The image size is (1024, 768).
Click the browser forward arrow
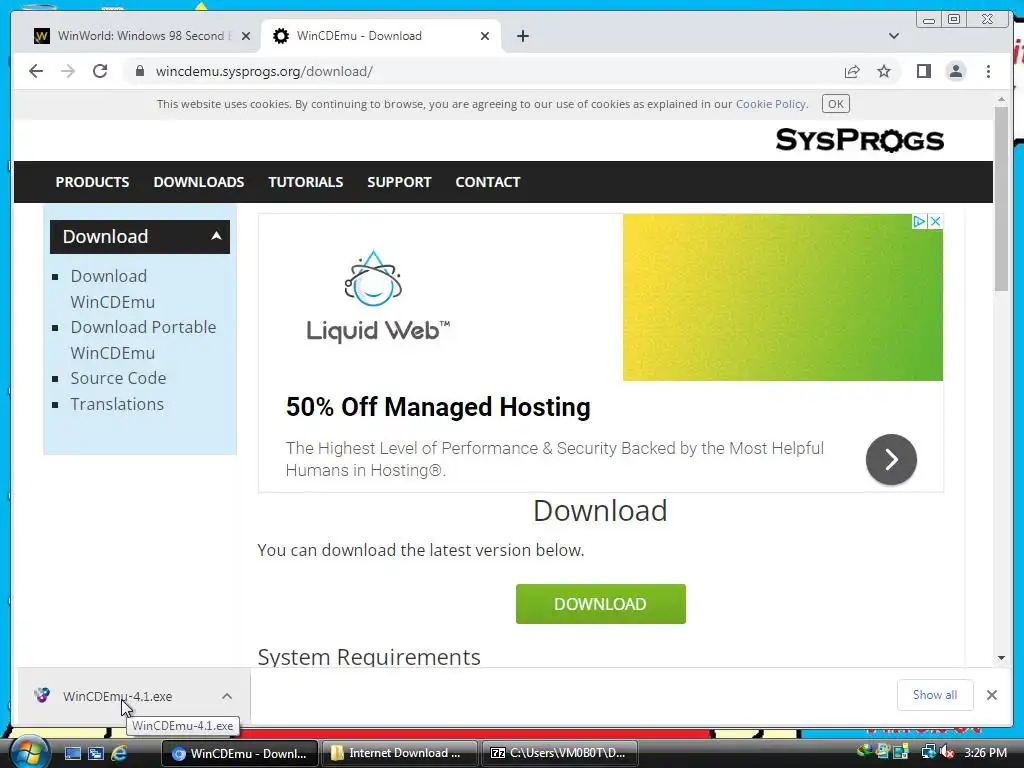point(68,71)
